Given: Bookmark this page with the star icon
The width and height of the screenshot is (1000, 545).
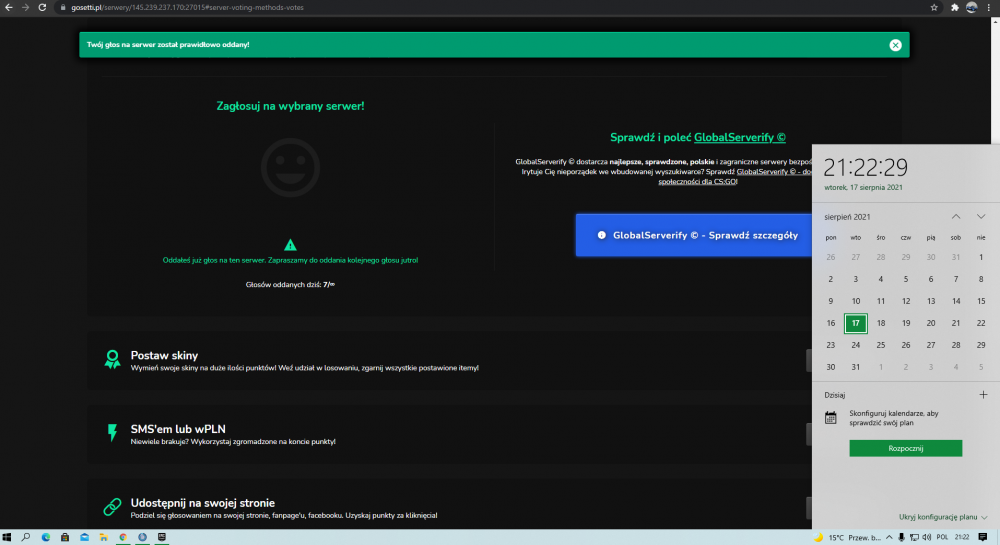Looking at the screenshot, I should tap(934, 8).
